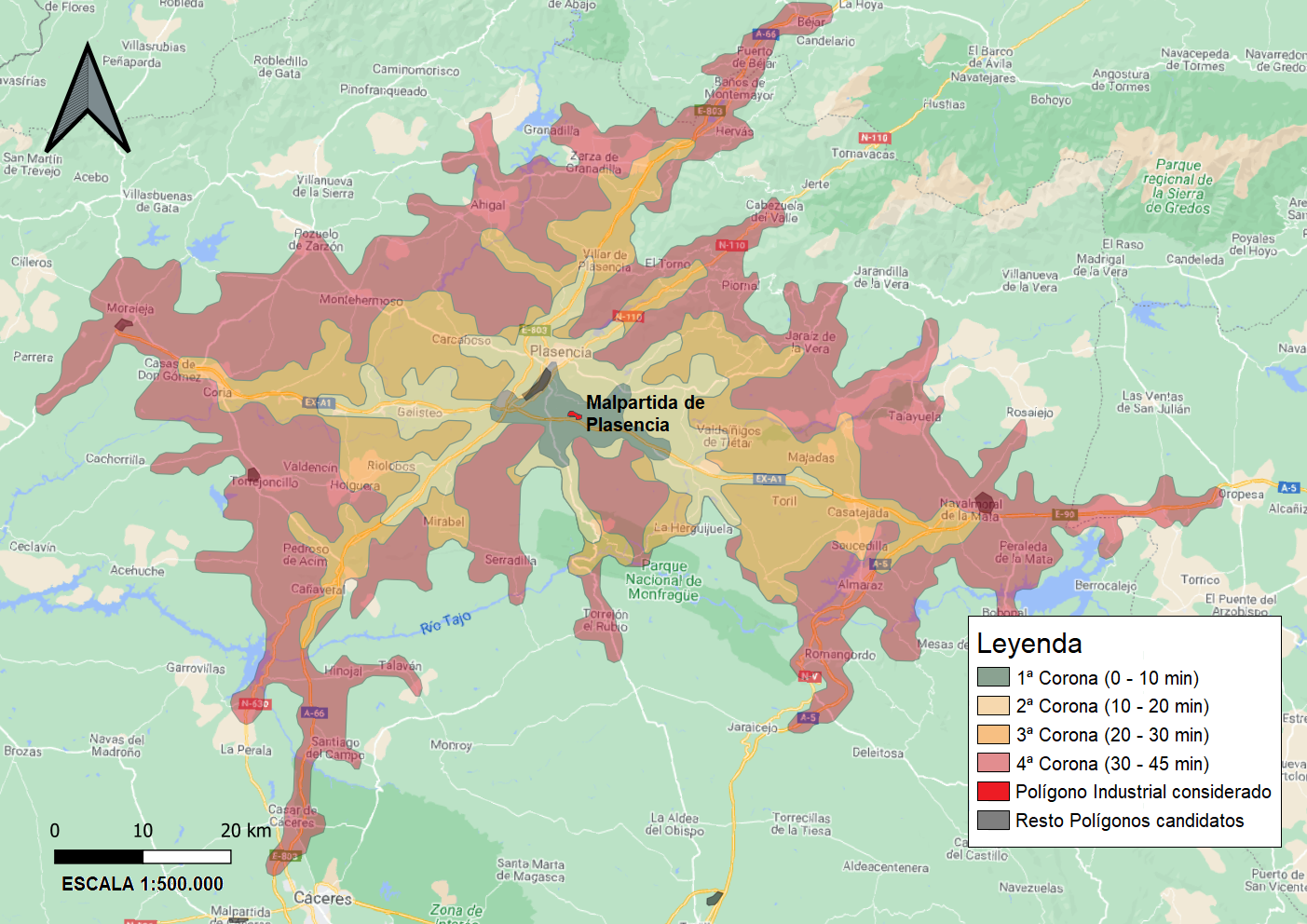This screenshot has width=1307, height=924.
Task: Click the Parque Nacional de Monfragüe label
Action: (x=663, y=580)
